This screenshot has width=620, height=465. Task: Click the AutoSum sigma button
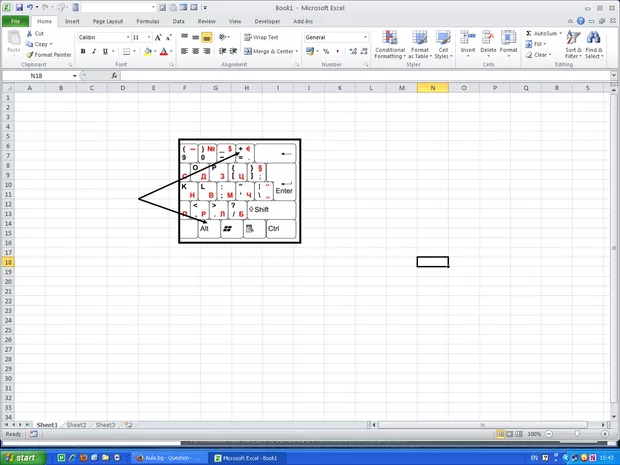[528, 33]
